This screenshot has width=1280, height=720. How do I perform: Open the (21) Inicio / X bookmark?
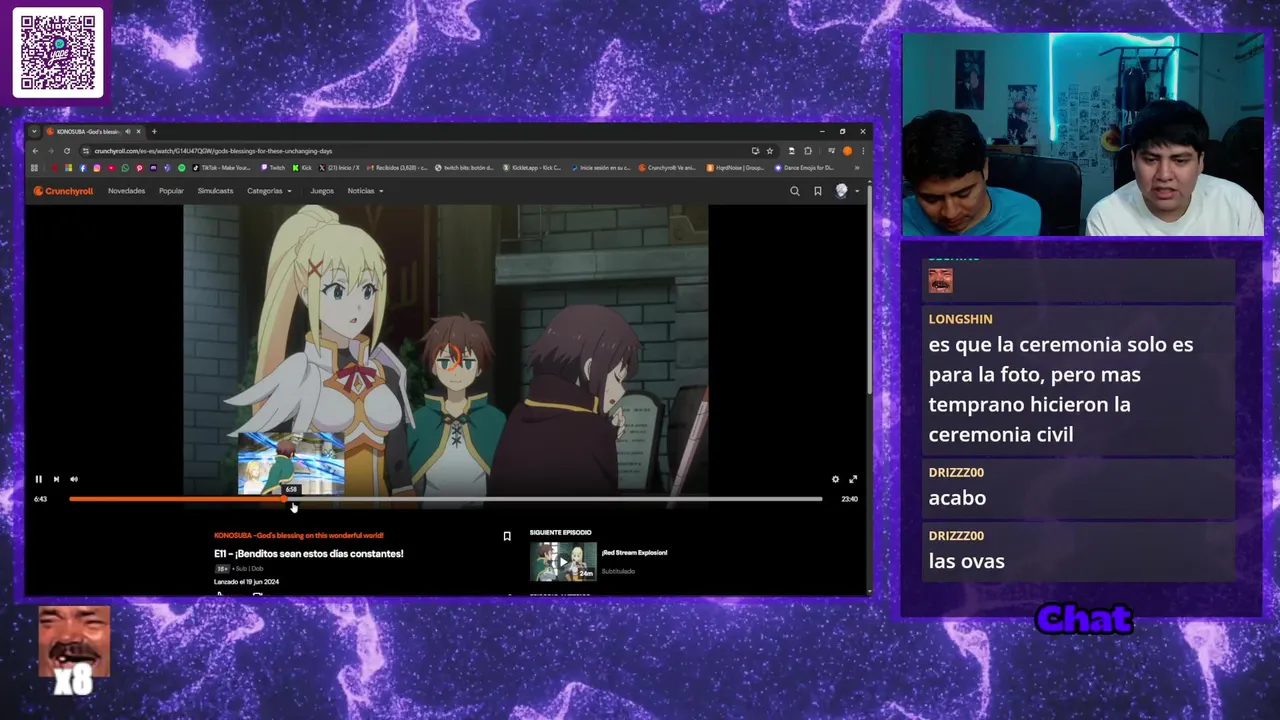click(340, 168)
